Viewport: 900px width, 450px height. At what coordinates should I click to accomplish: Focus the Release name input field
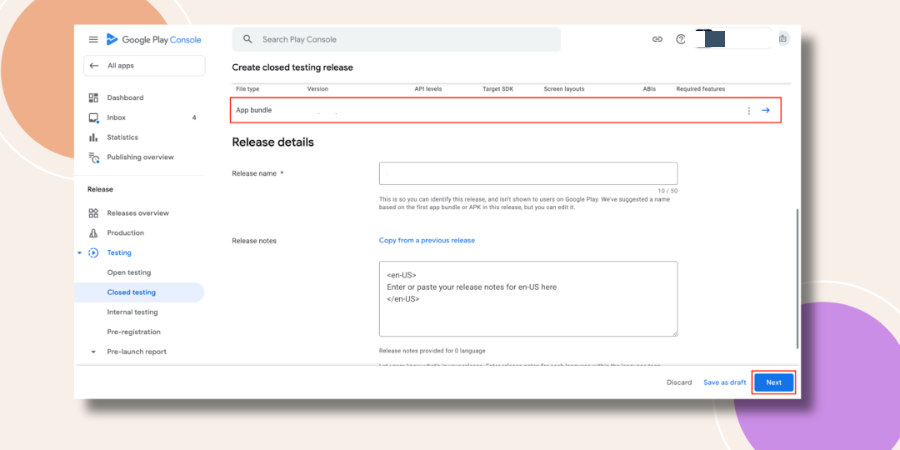528,173
